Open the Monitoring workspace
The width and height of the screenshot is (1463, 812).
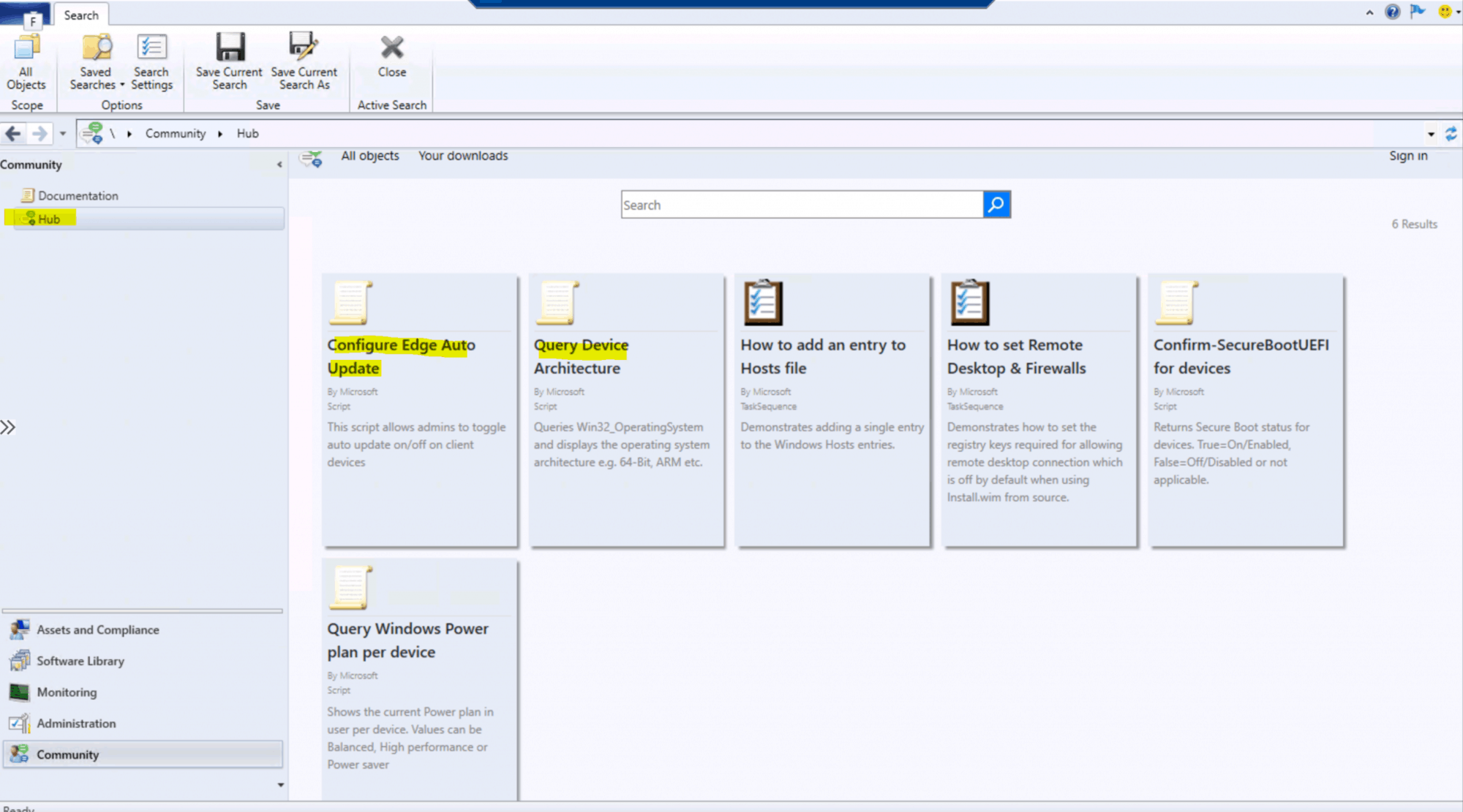[143, 692]
